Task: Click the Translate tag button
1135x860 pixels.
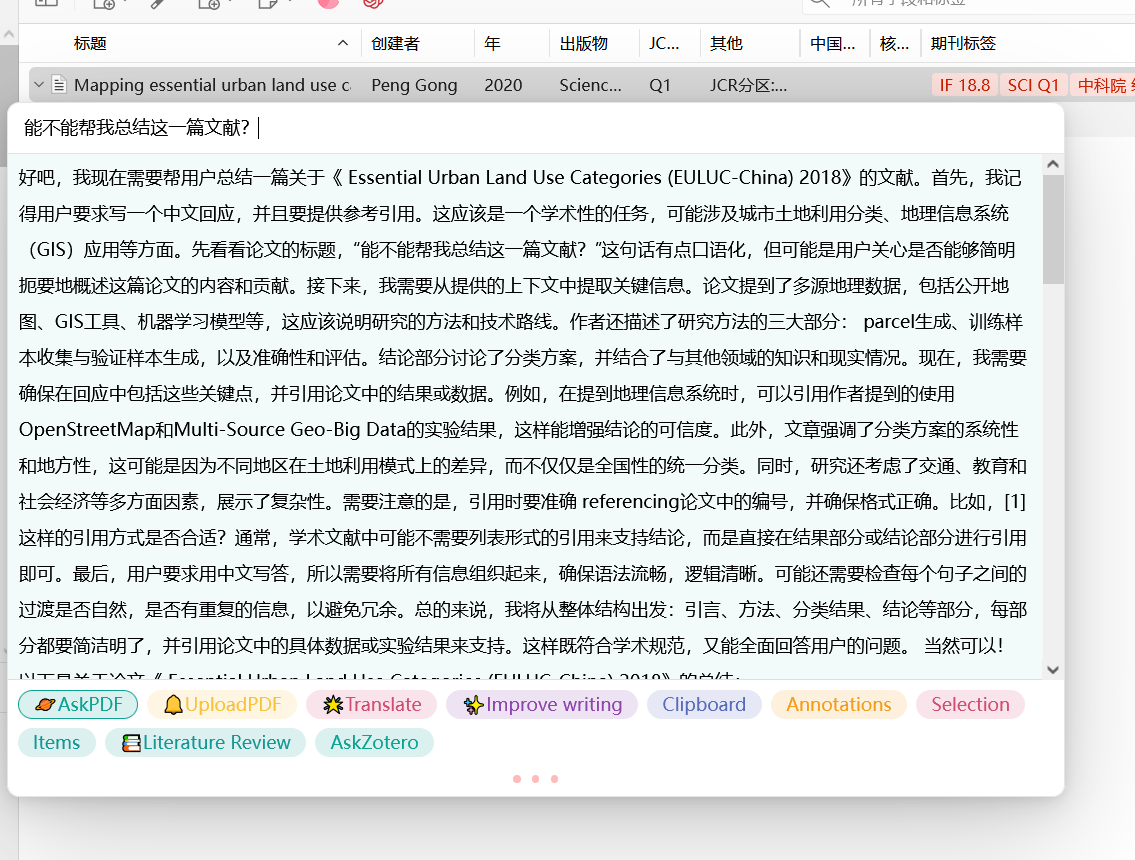Action: pos(371,704)
